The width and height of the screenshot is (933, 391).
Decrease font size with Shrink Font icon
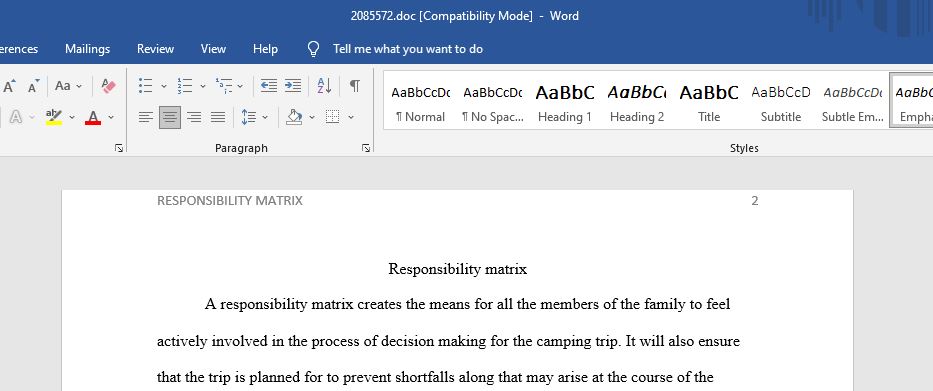tap(33, 86)
